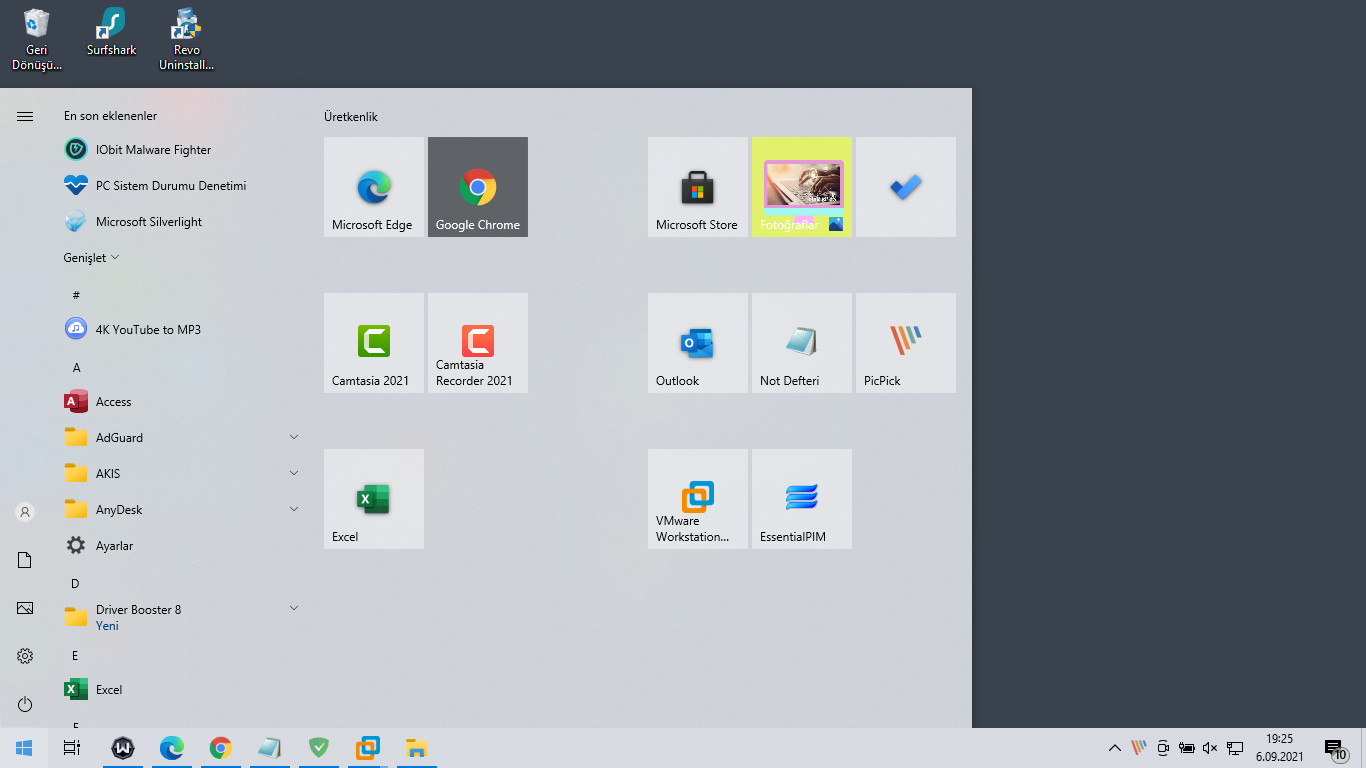This screenshot has width=1366, height=768.
Task: Click the PicPick tray icon
Action: click(1139, 748)
